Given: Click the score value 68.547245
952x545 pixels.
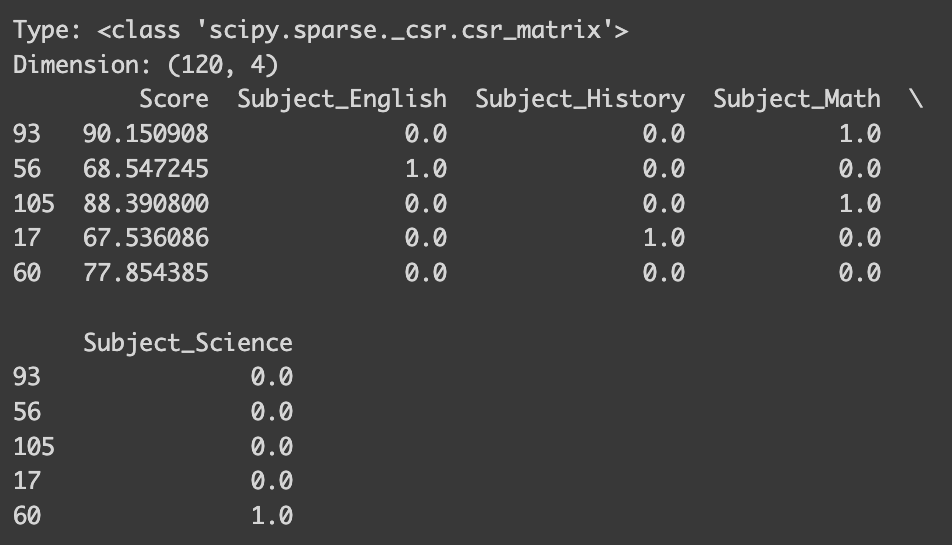Looking at the screenshot, I should tap(146, 169).
